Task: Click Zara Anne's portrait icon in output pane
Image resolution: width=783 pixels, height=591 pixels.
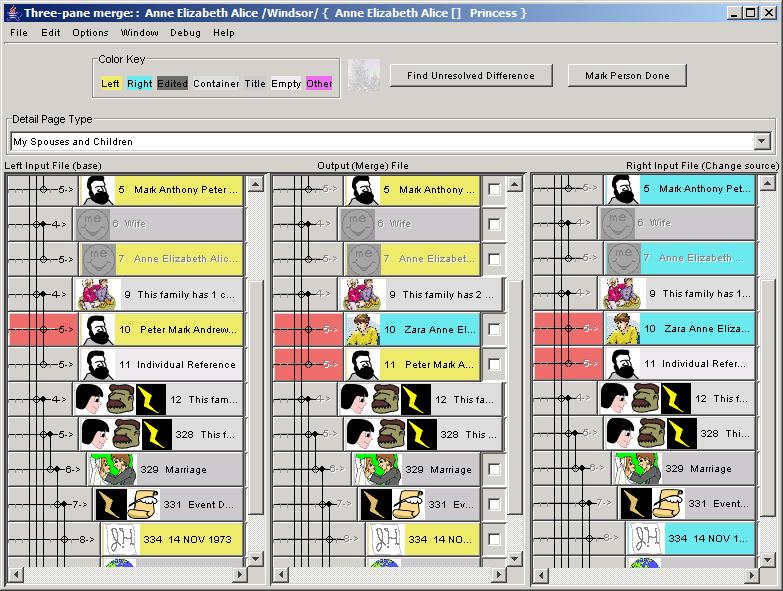Action: [362, 329]
